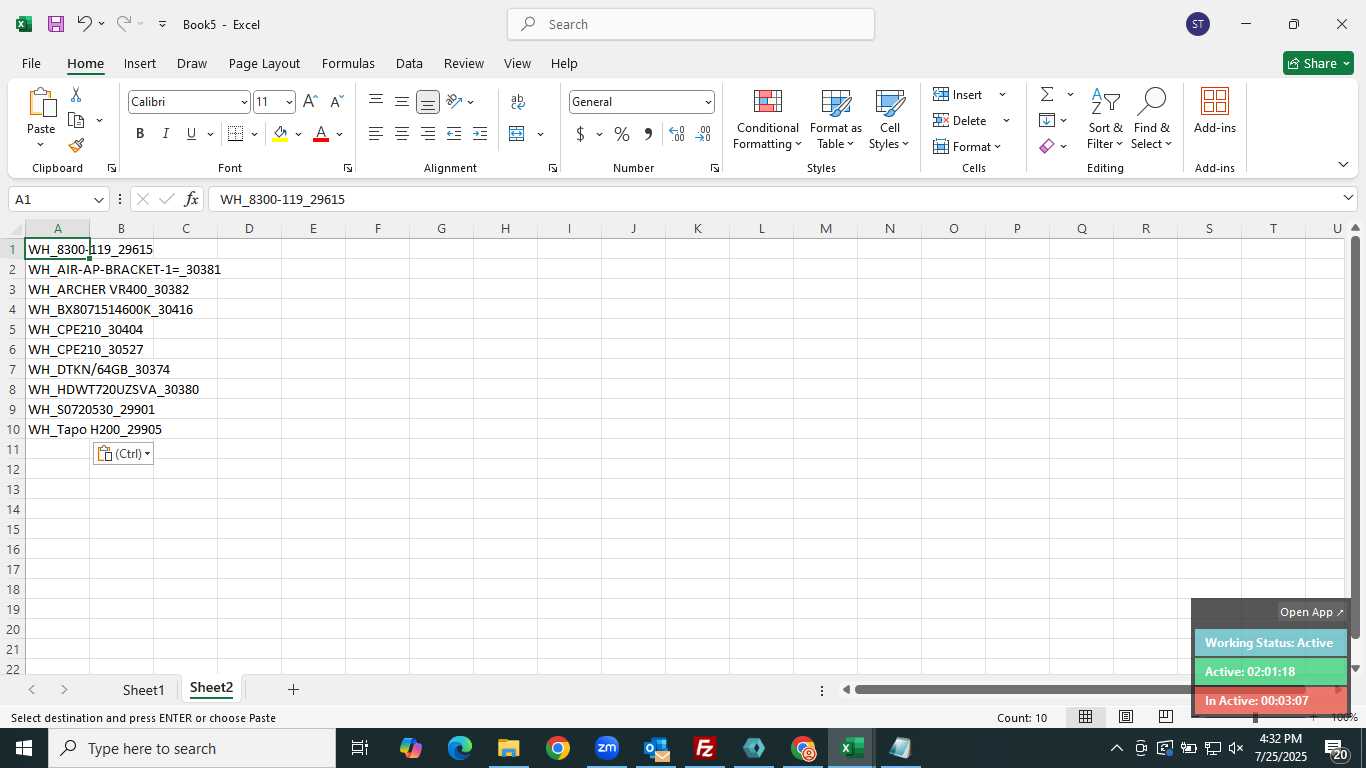Apply the red font color swatch
Image resolution: width=1366 pixels, height=768 pixels.
coord(321,134)
